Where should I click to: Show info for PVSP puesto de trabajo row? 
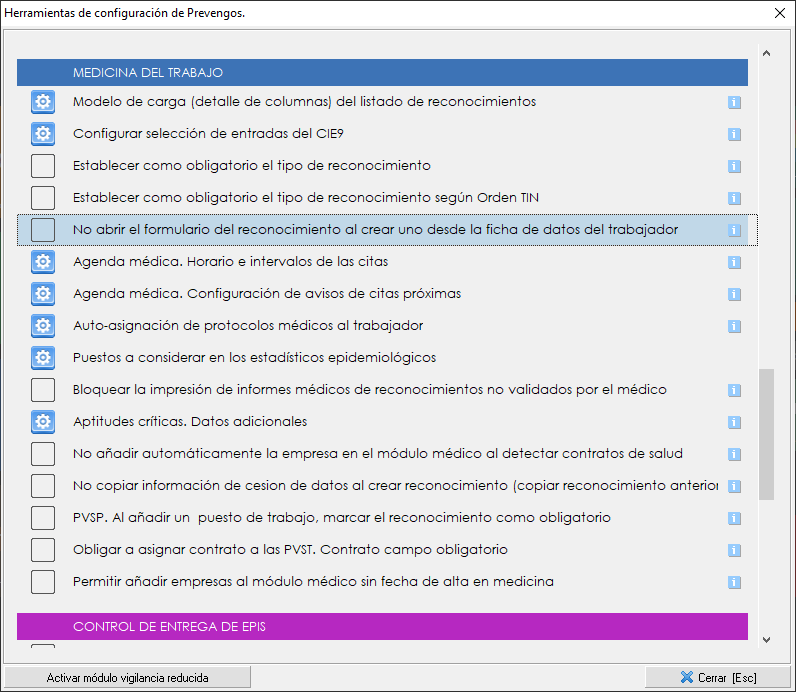click(734, 518)
